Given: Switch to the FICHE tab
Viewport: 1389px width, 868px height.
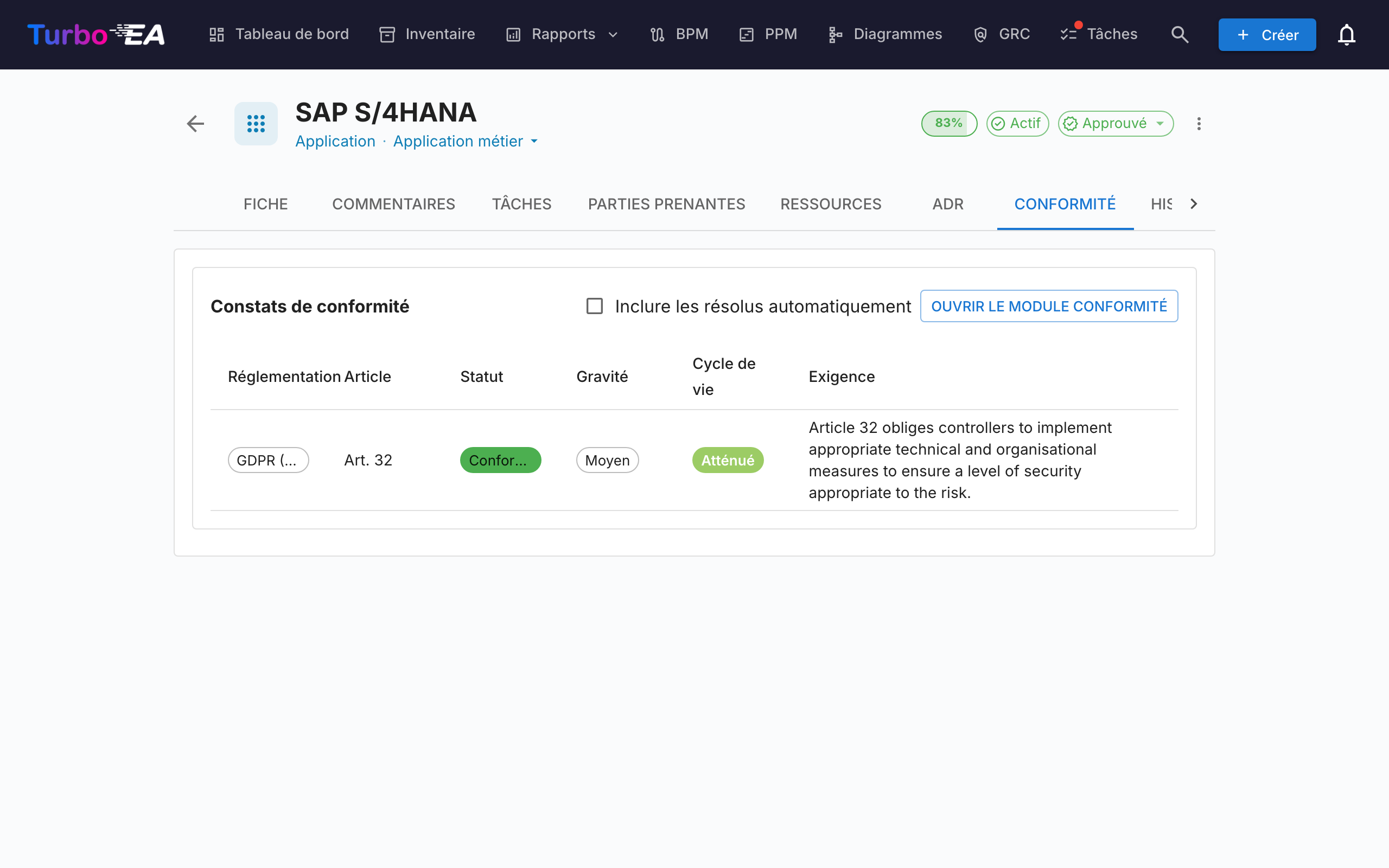Looking at the screenshot, I should (266, 204).
